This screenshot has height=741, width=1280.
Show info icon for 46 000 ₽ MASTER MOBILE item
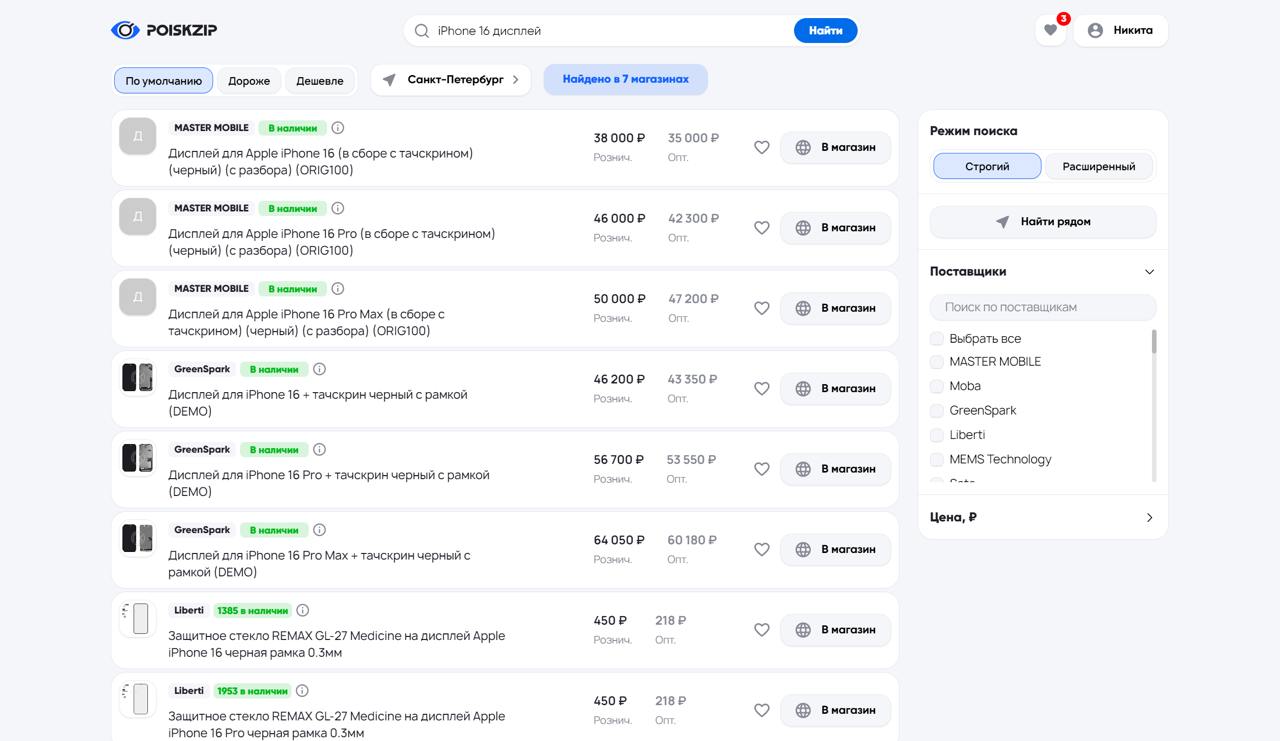(338, 208)
